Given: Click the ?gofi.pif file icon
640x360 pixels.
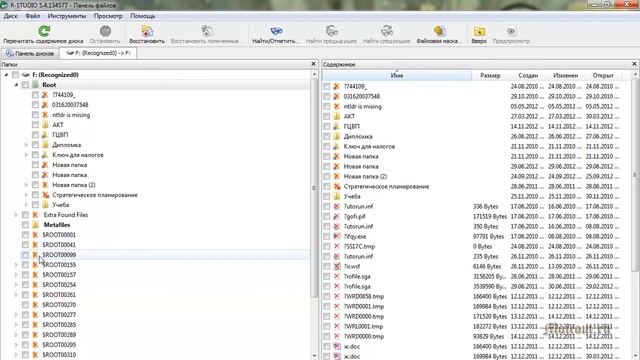Looking at the screenshot, I should [x=337, y=216].
